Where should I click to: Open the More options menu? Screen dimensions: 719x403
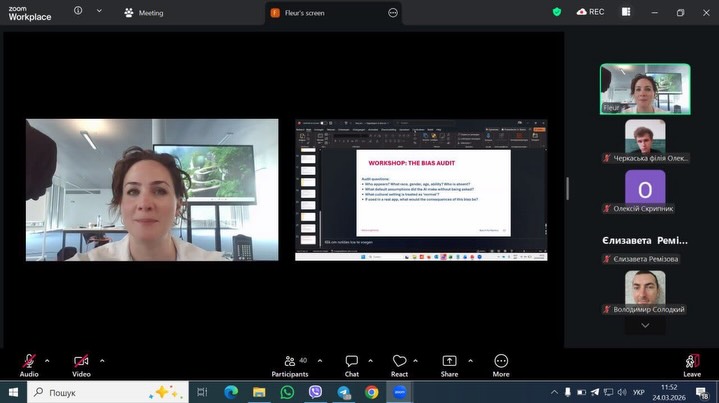(501, 362)
